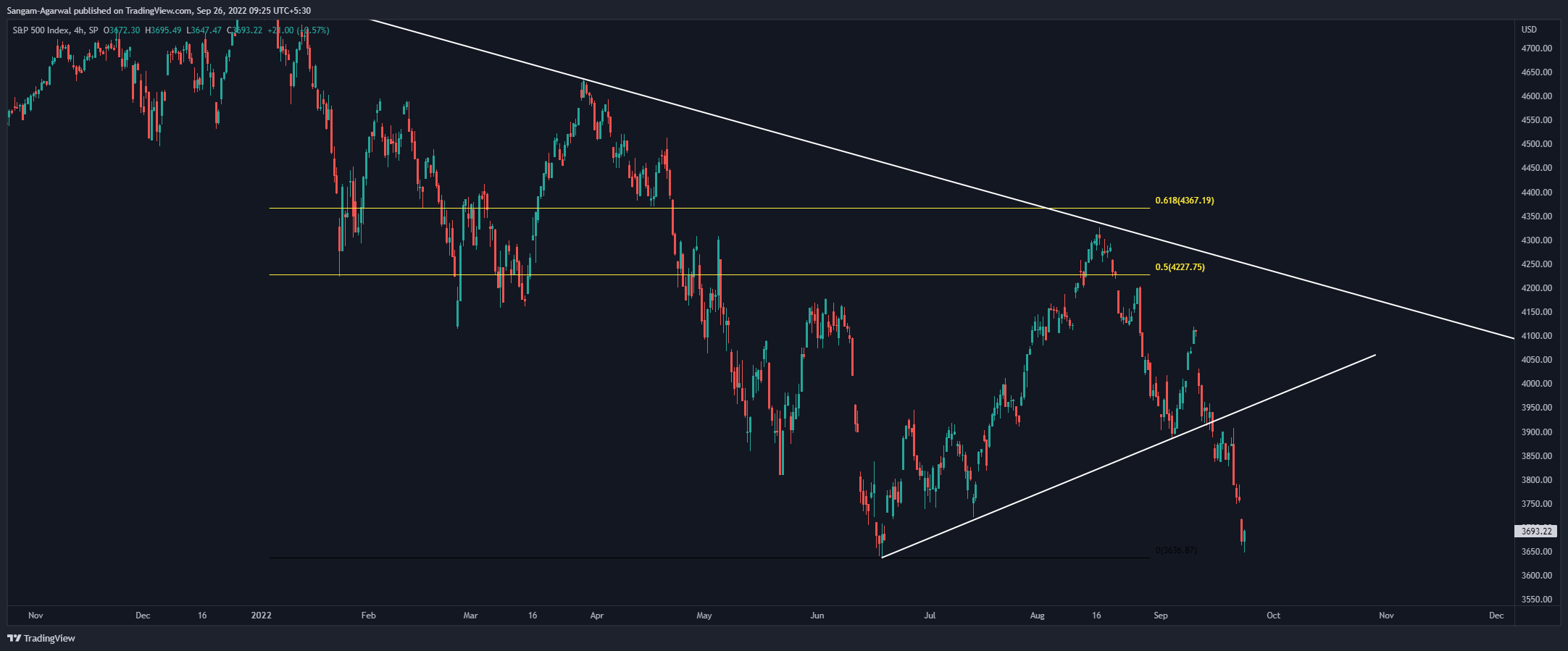Click the TradingView logo at bottom left

(41, 638)
